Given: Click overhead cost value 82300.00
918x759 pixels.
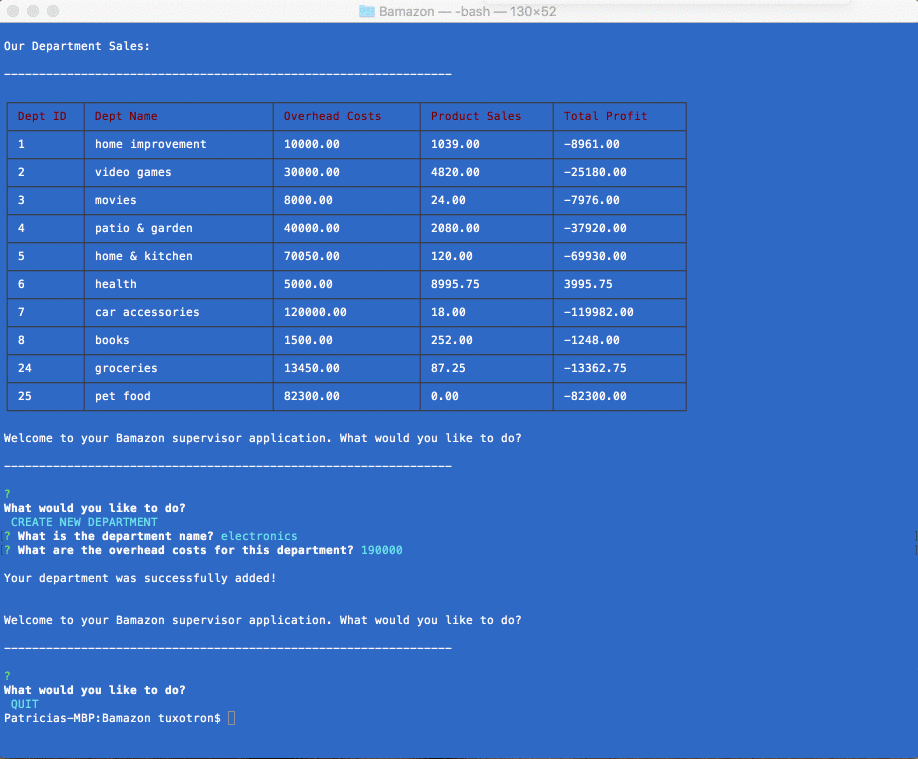Looking at the screenshot, I should [311, 396].
